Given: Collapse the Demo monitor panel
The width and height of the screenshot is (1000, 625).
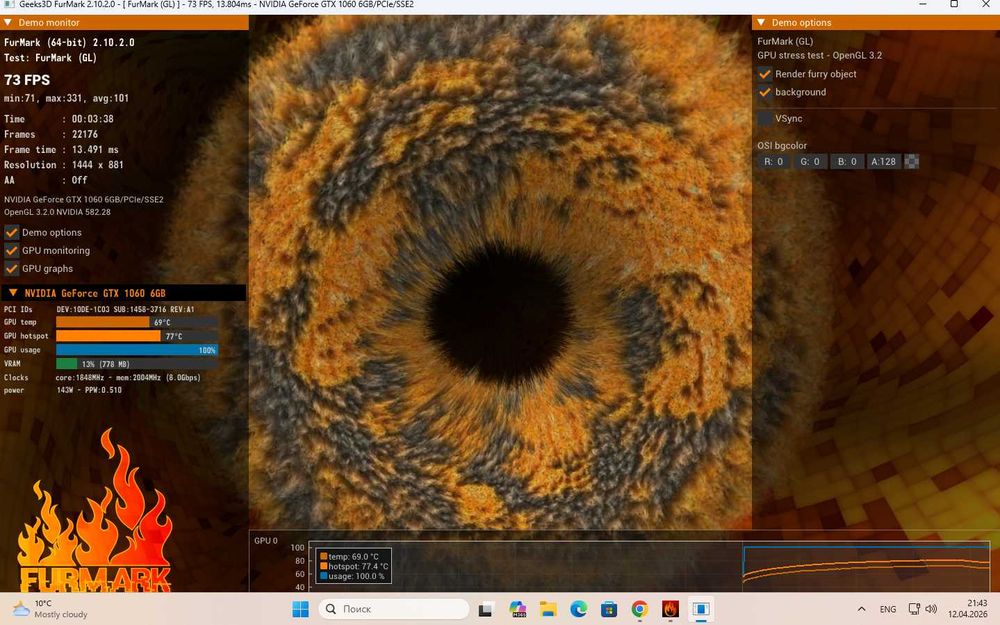Looking at the screenshot, I should pos(9,23).
